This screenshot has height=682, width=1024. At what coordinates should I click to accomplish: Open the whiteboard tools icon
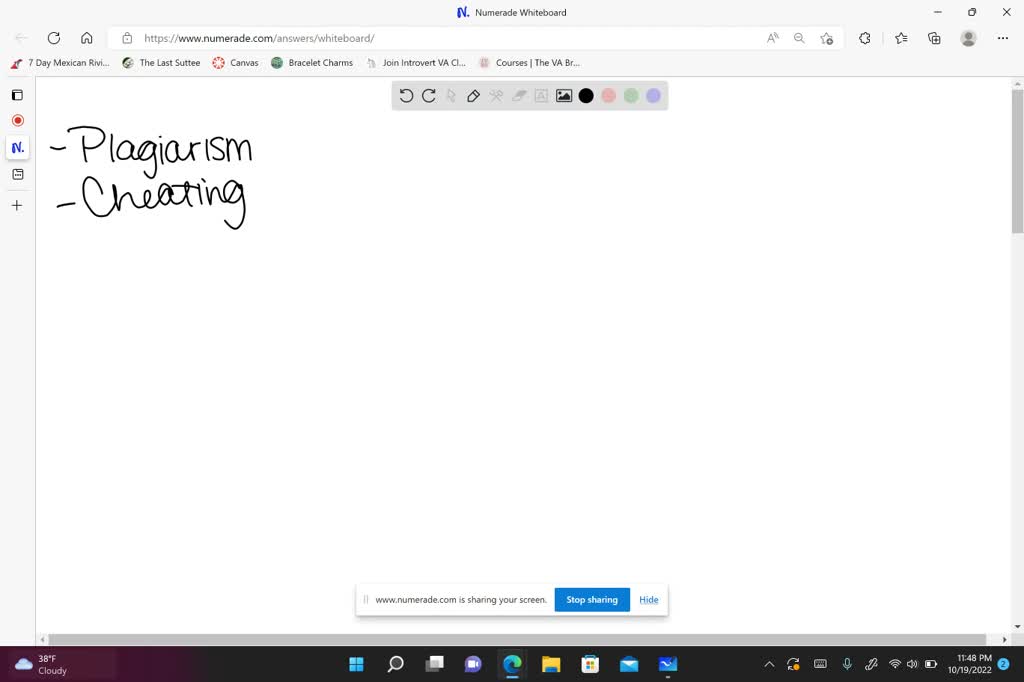[496, 96]
